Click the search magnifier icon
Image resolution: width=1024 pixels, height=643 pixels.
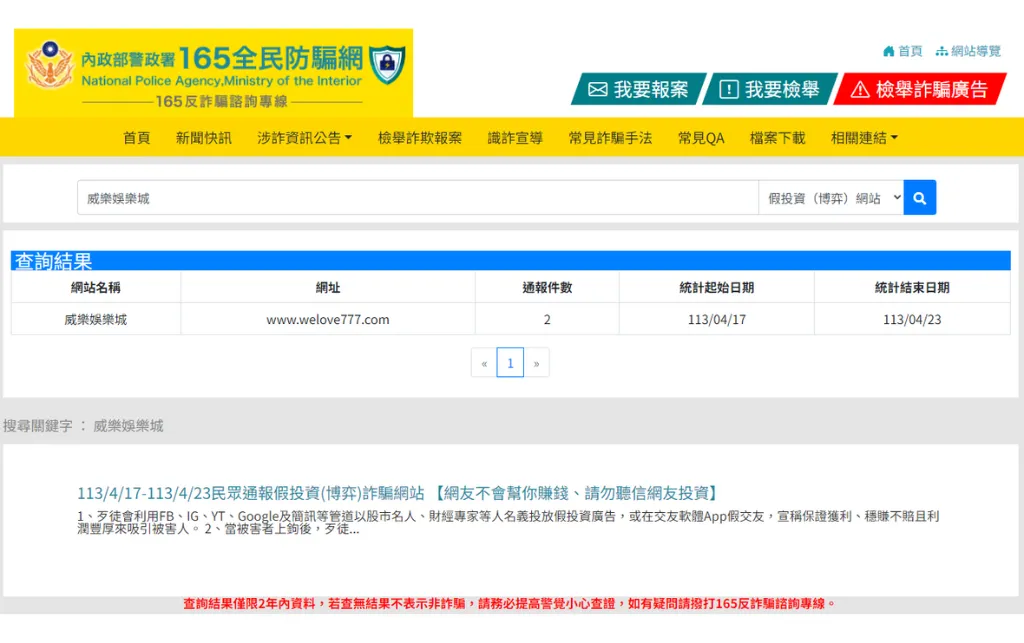click(919, 197)
